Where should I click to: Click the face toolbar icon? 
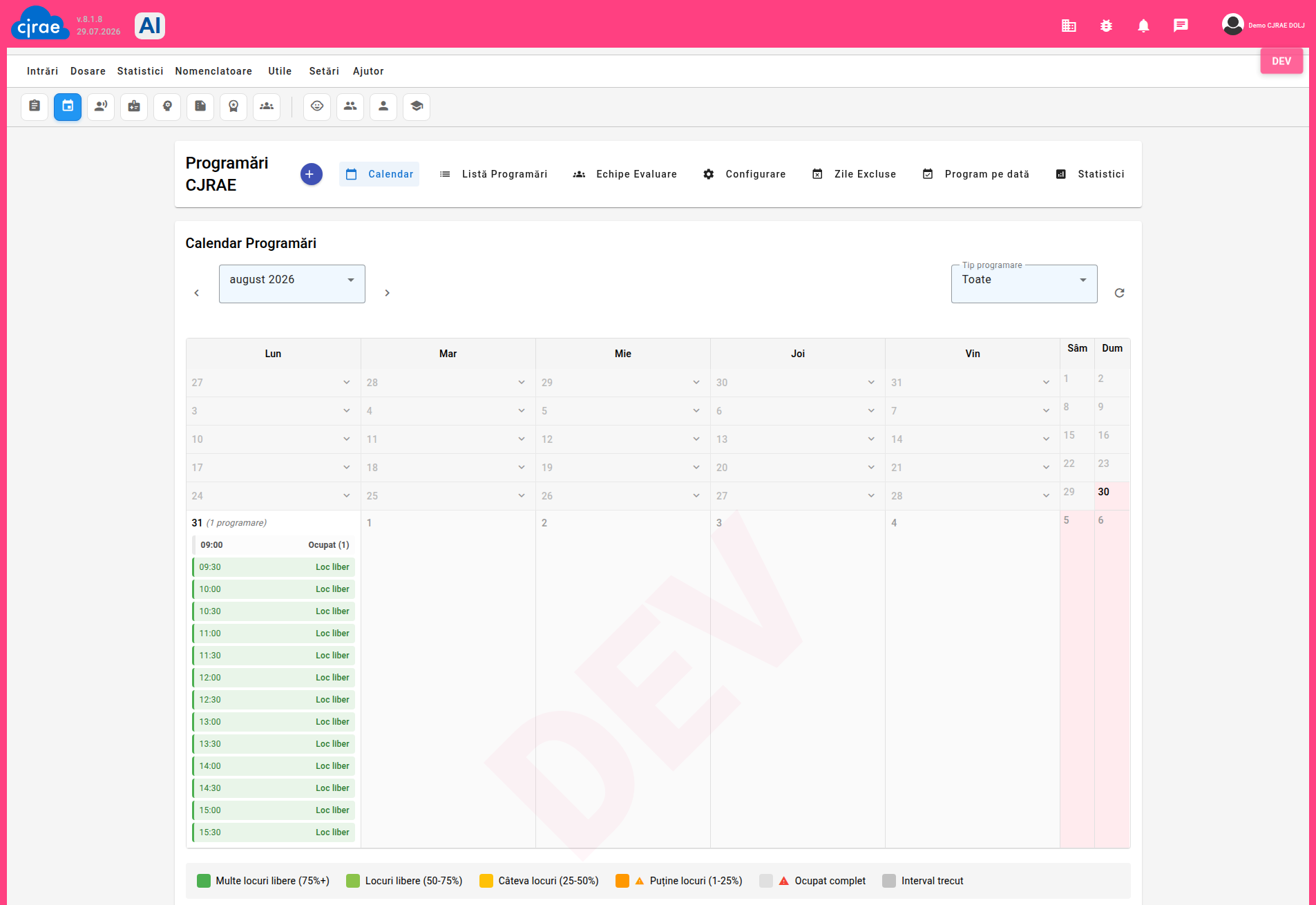tap(317, 106)
